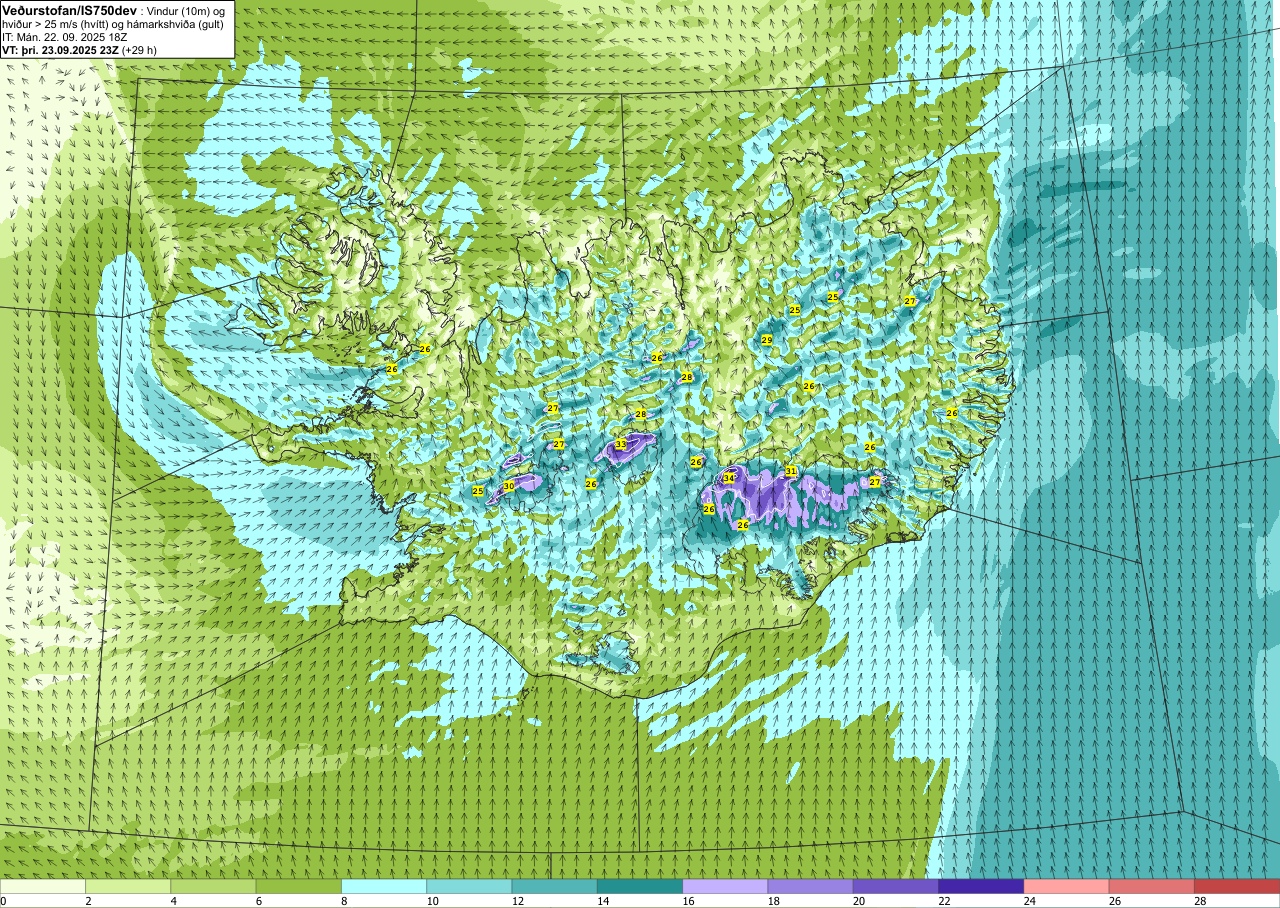Select the VT valid time line
The image size is (1280, 908).
79,49
